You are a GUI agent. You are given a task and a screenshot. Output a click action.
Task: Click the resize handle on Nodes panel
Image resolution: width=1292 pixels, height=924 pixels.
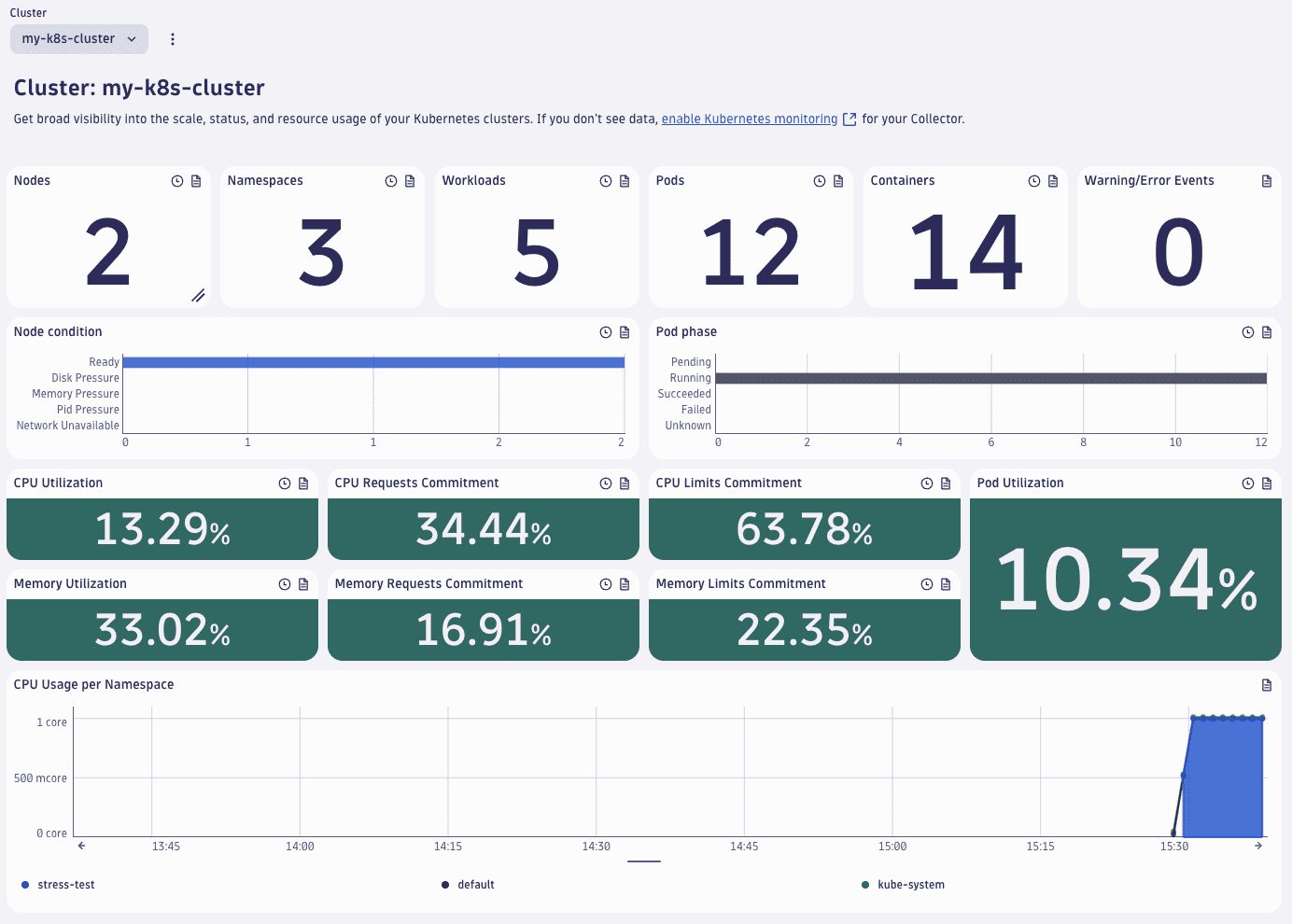[198, 296]
